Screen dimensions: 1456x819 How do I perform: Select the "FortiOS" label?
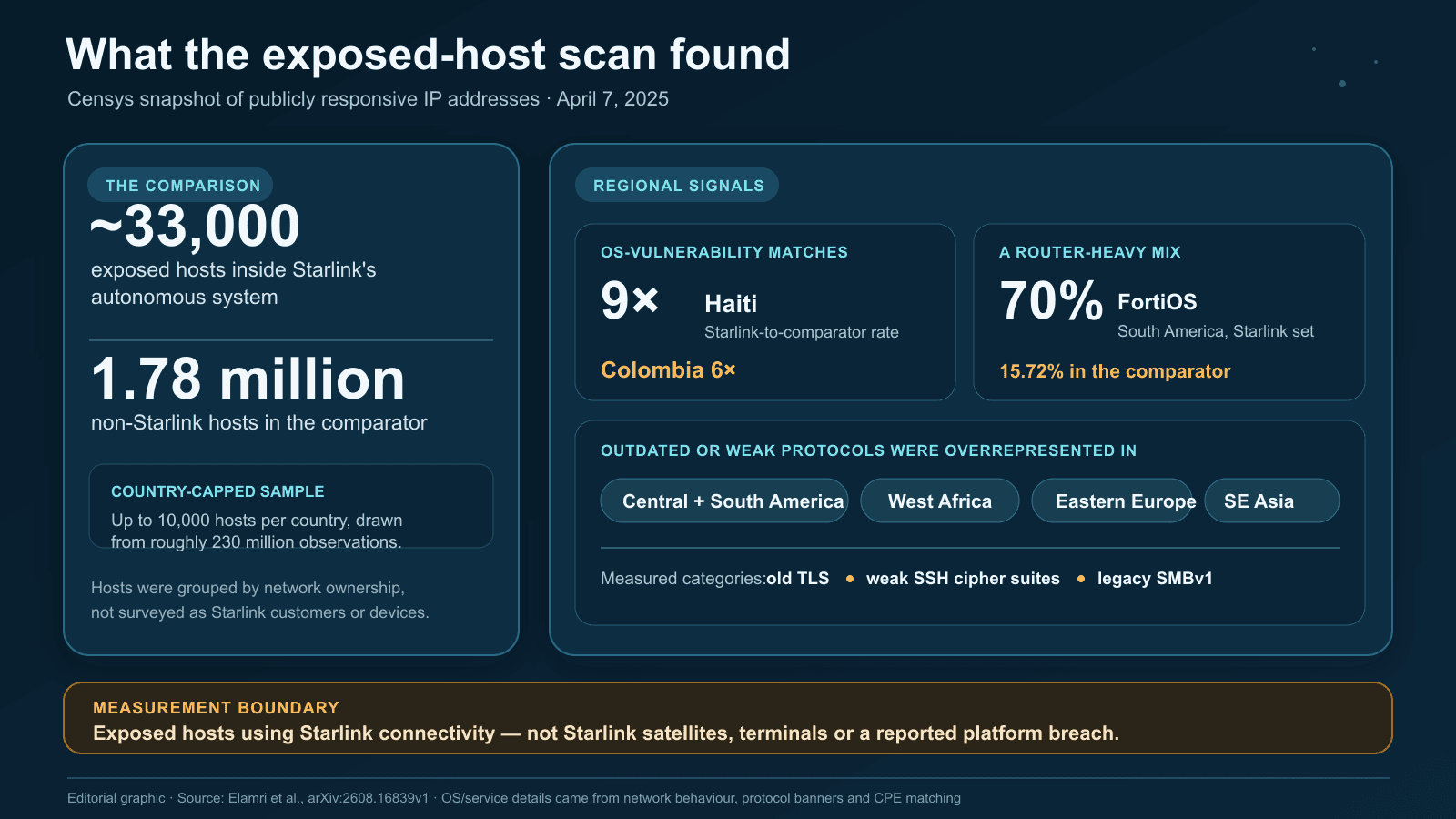coord(1157,302)
